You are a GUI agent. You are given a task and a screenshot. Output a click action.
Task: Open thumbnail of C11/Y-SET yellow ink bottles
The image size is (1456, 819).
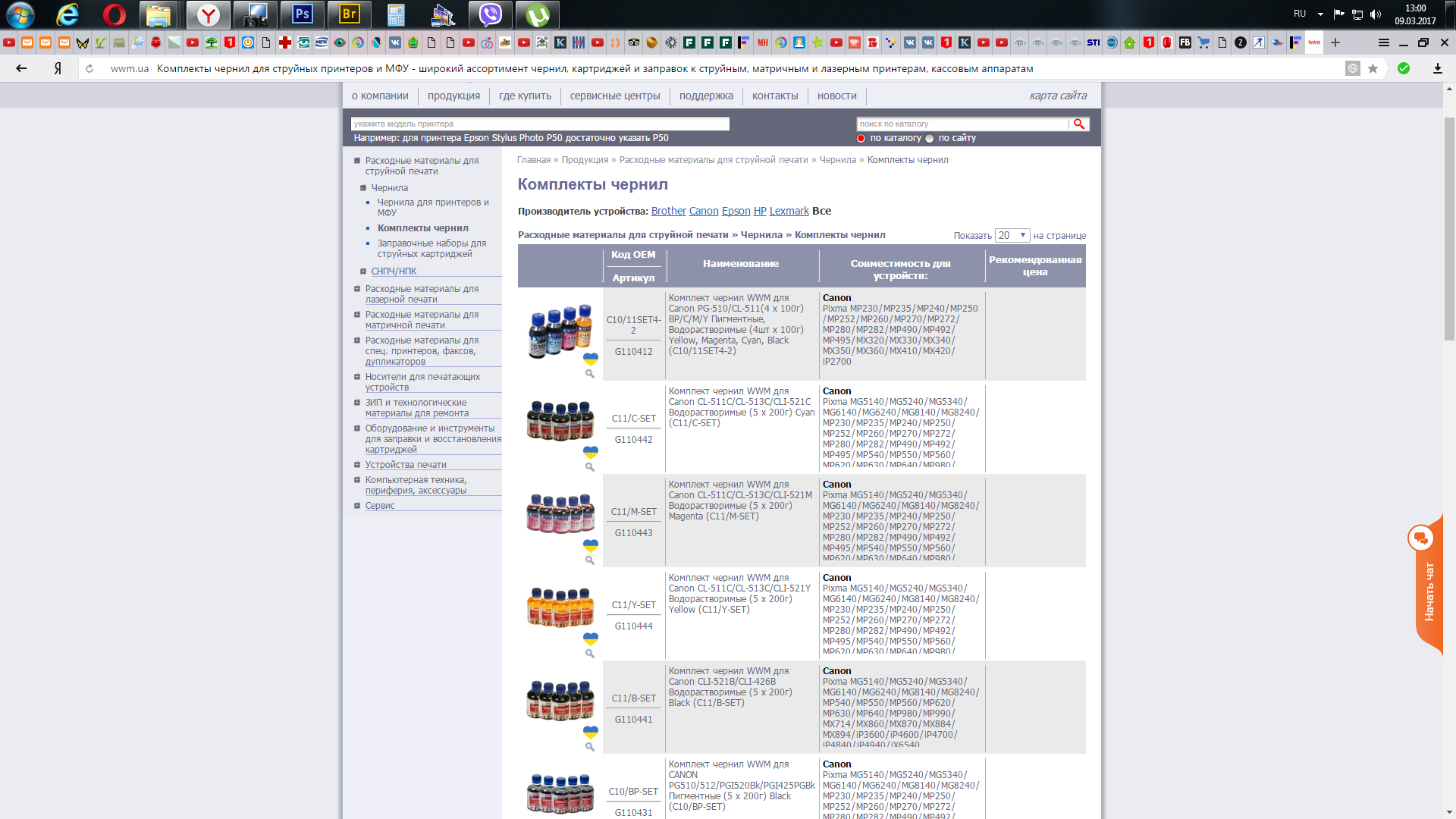pyautogui.click(x=560, y=607)
